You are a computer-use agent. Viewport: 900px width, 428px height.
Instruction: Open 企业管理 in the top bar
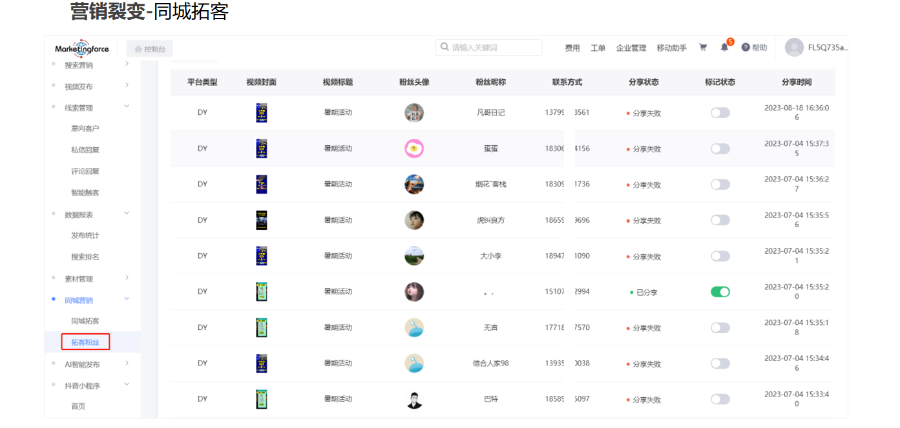click(x=631, y=48)
